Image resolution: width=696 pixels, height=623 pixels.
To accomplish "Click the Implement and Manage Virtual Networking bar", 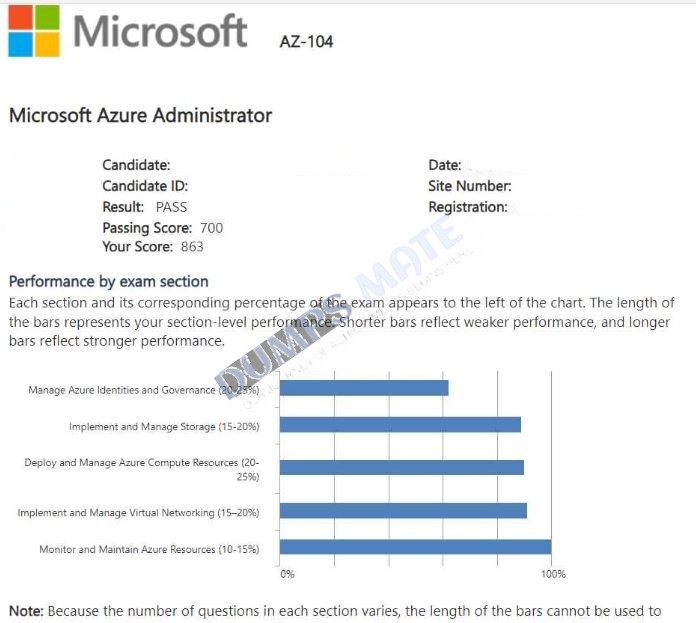I will point(403,511).
